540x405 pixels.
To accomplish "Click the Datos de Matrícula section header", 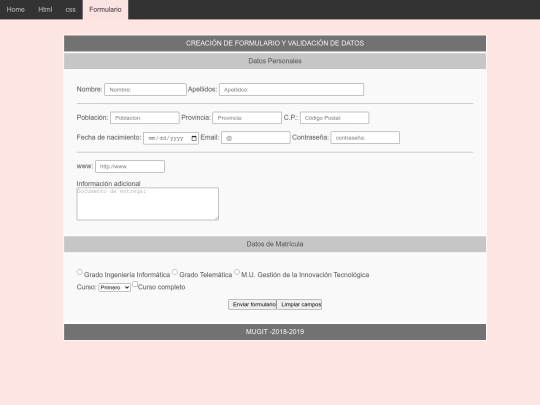I will [275, 244].
